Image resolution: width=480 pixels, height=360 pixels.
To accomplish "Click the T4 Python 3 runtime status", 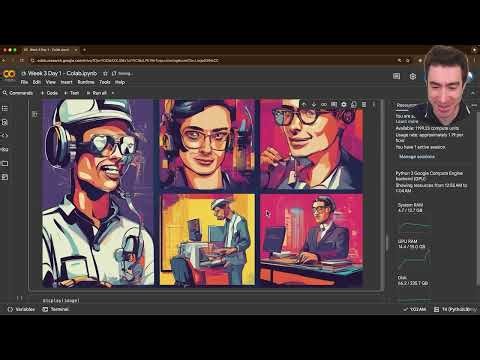I will point(455,309).
